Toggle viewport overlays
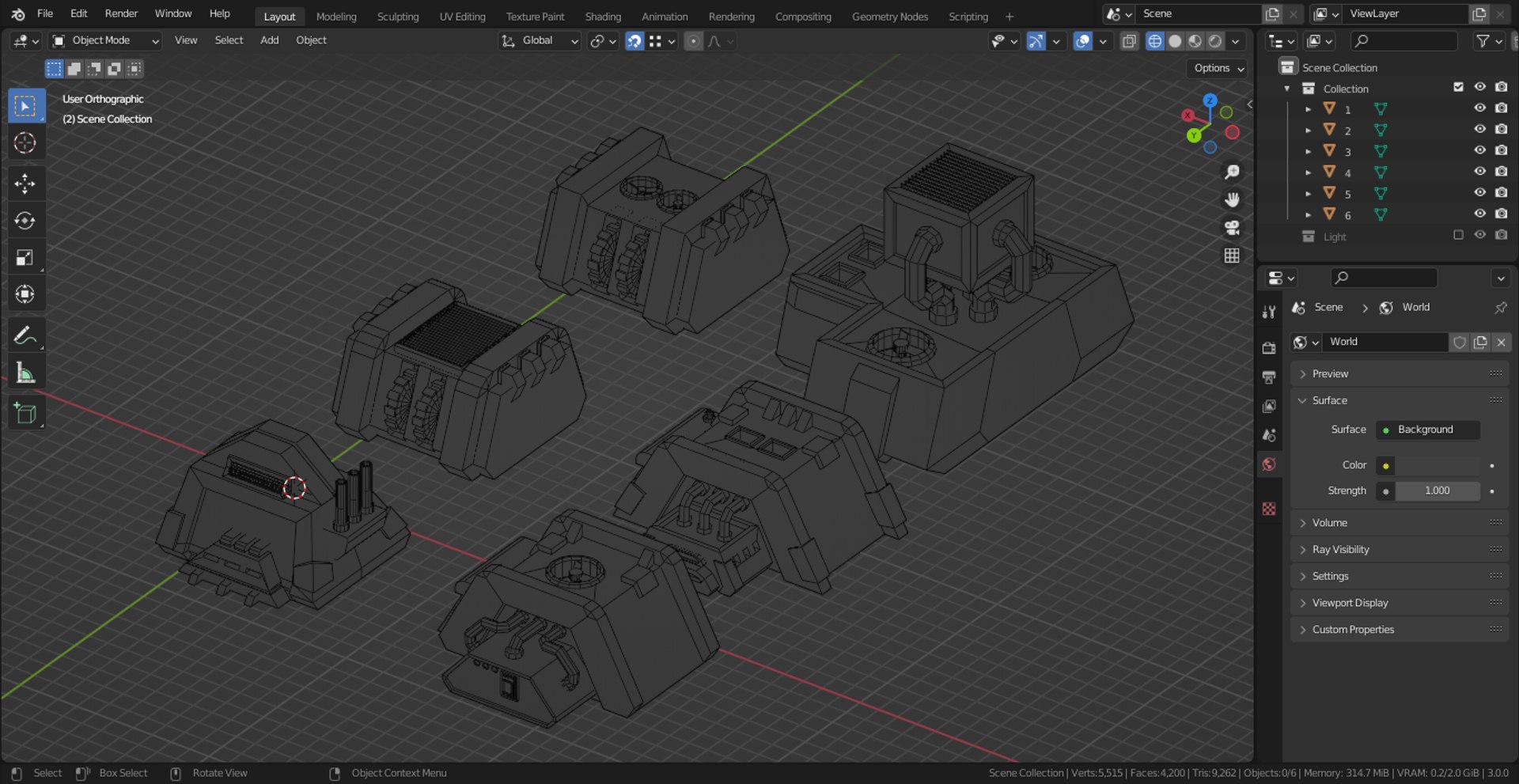1519x784 pixels. [x=1082, y=41]
